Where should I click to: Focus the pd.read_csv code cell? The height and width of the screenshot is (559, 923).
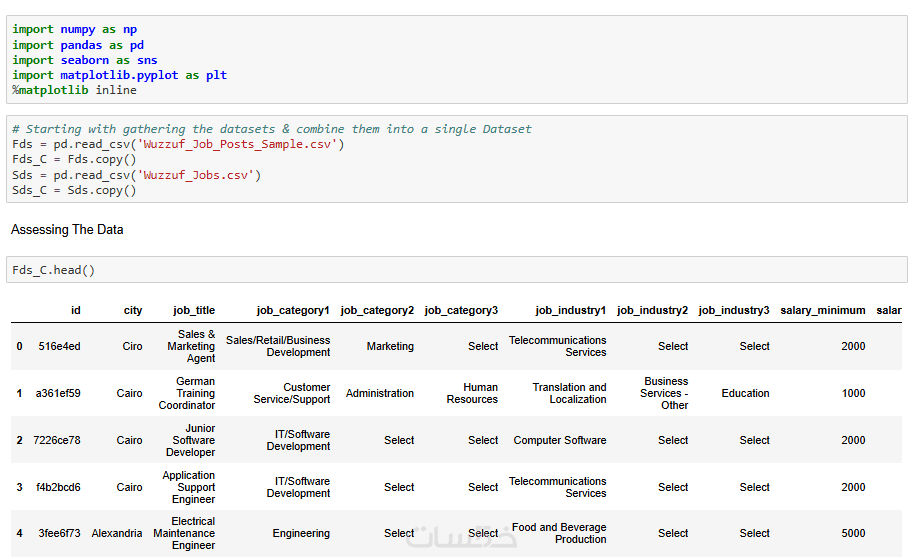click(456, 159)
